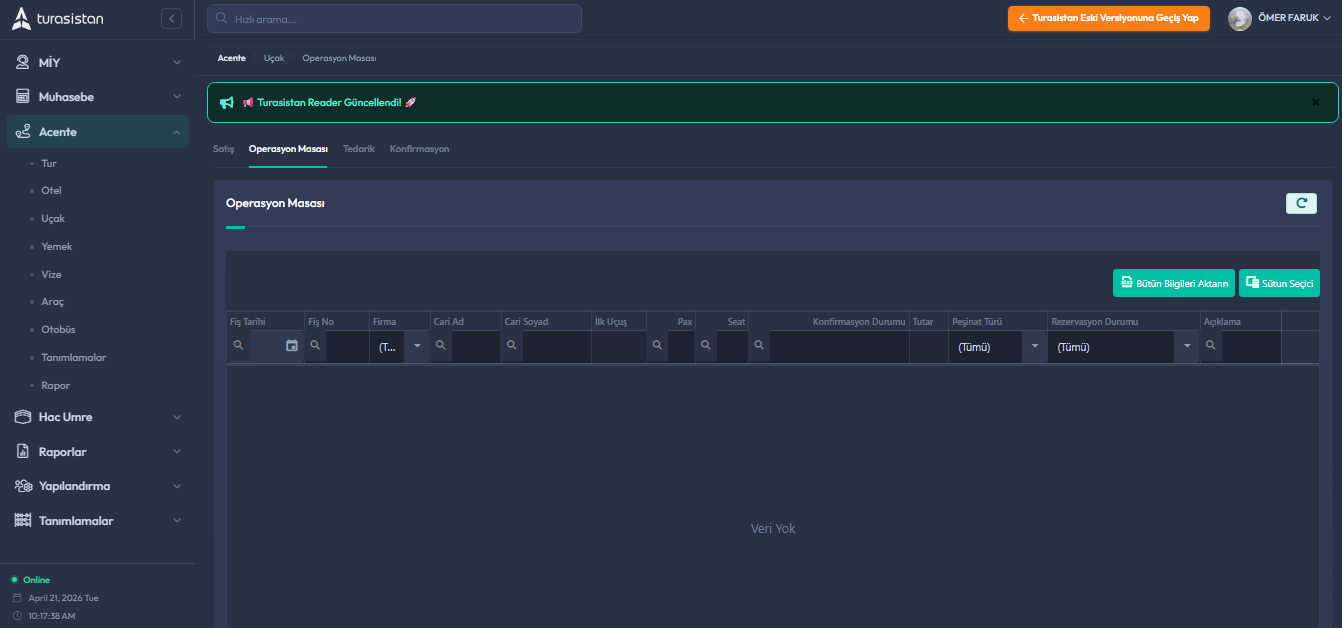Click the refresh icon in Operasyon Masası panel
Viewport: 1342px width, 628px height.
[1301, 203]
